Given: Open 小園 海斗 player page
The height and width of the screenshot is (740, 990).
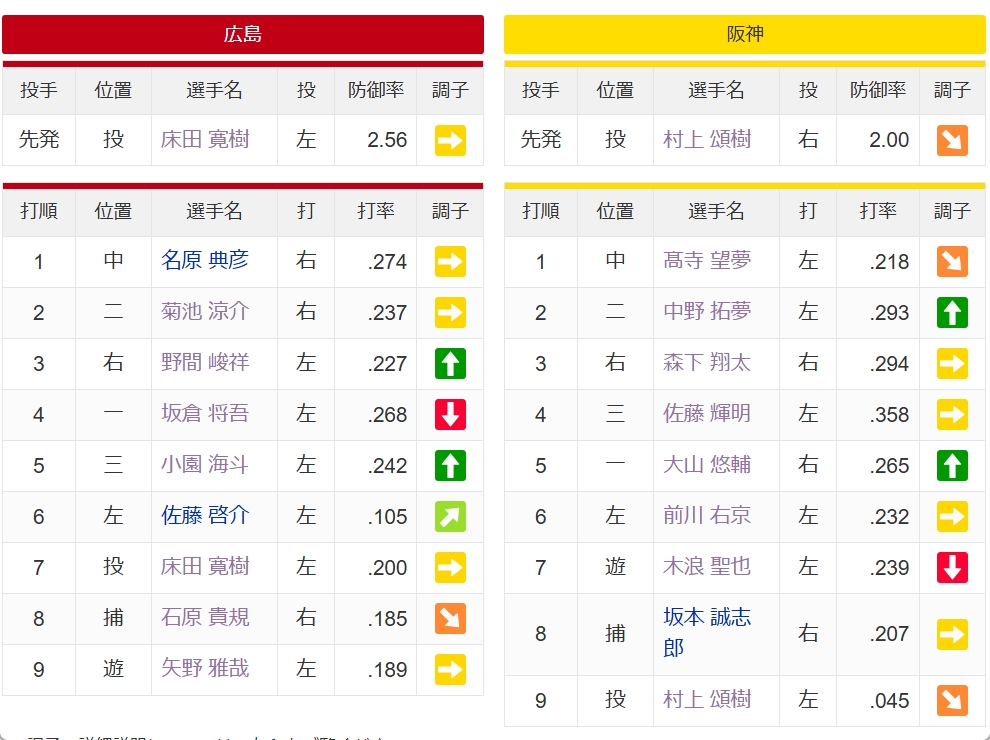Looking at the screenshot, I should 205,465.
